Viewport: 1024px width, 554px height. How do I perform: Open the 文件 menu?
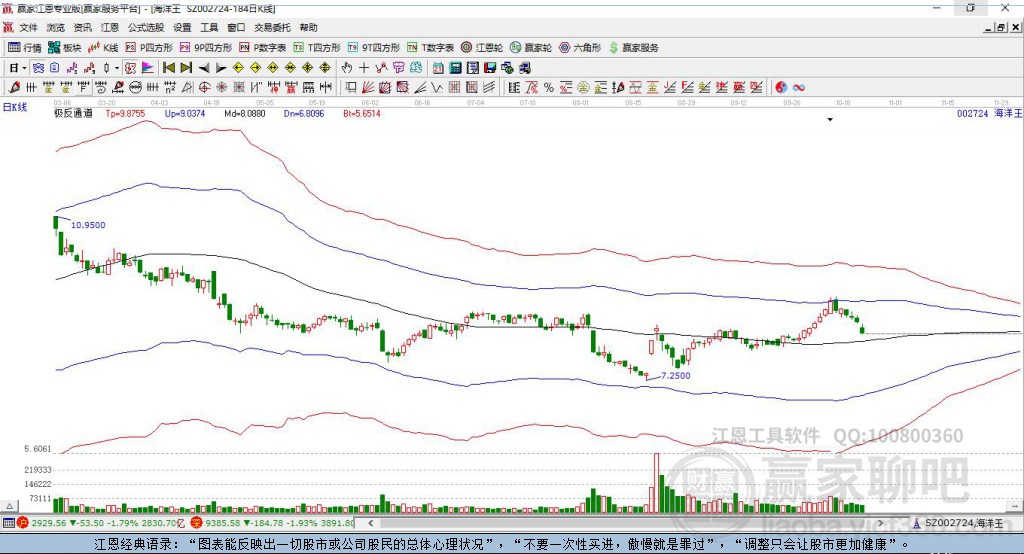point(29,27)
